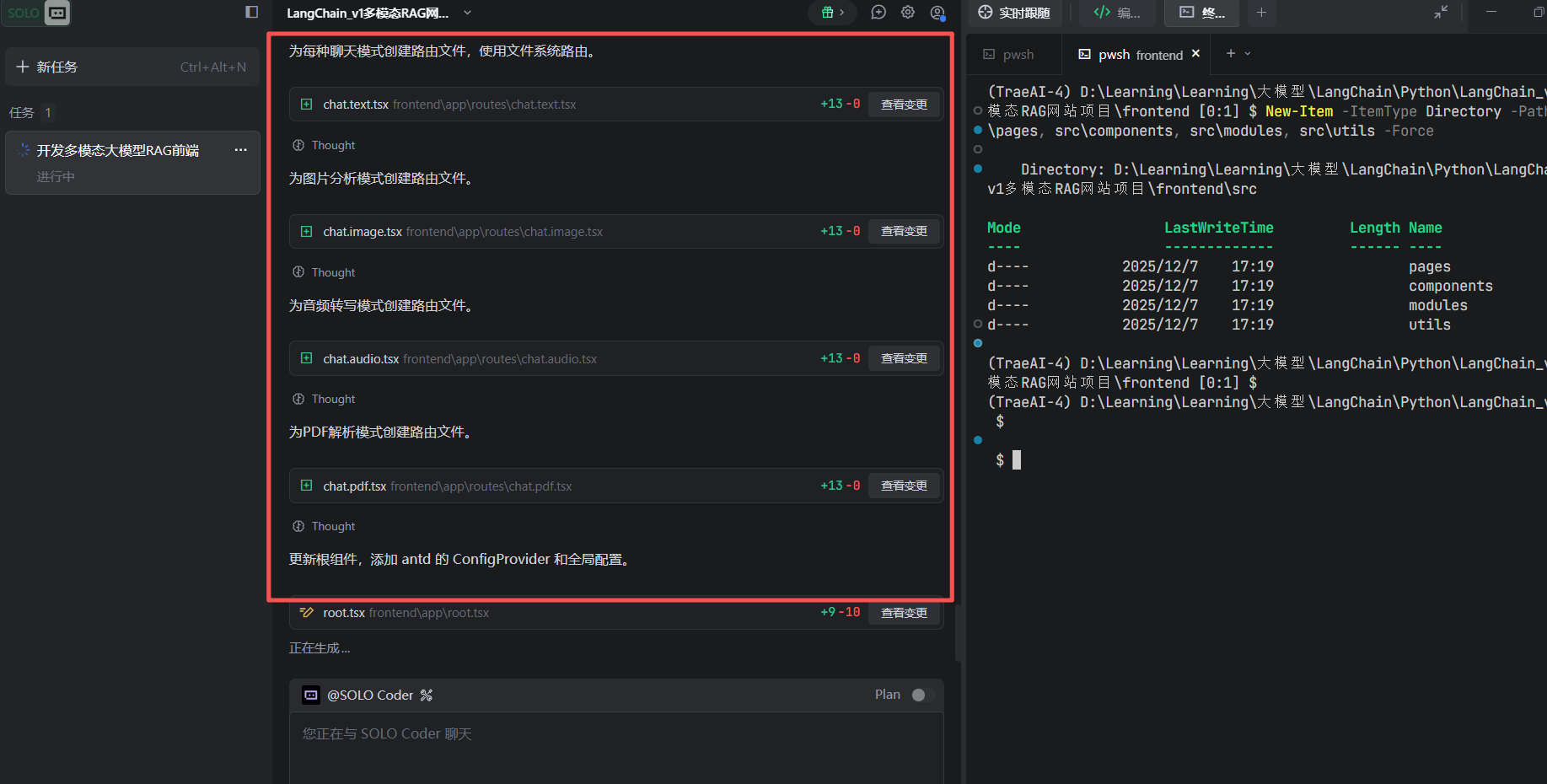Click the 任务 section header
Viewport: 1547px width, 784px height.
(x=22, y=112)
